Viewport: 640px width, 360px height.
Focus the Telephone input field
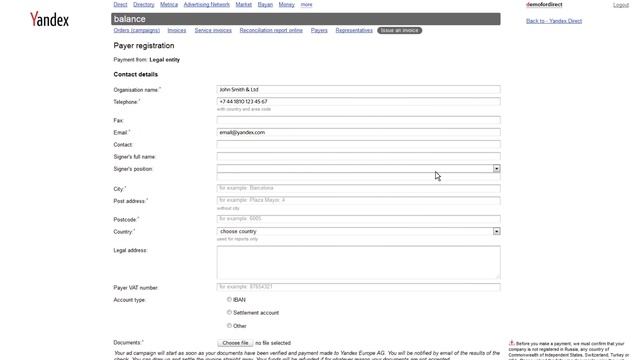coord(358,101)
